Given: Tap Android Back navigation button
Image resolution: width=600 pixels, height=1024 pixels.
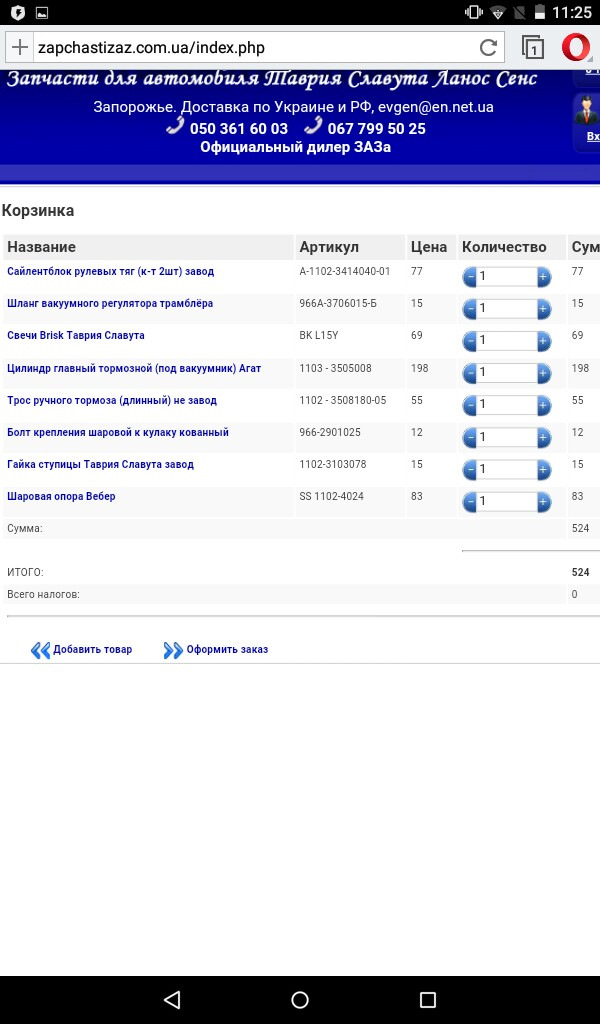Looking at the screenshot, I should click(x=172, y=999).
